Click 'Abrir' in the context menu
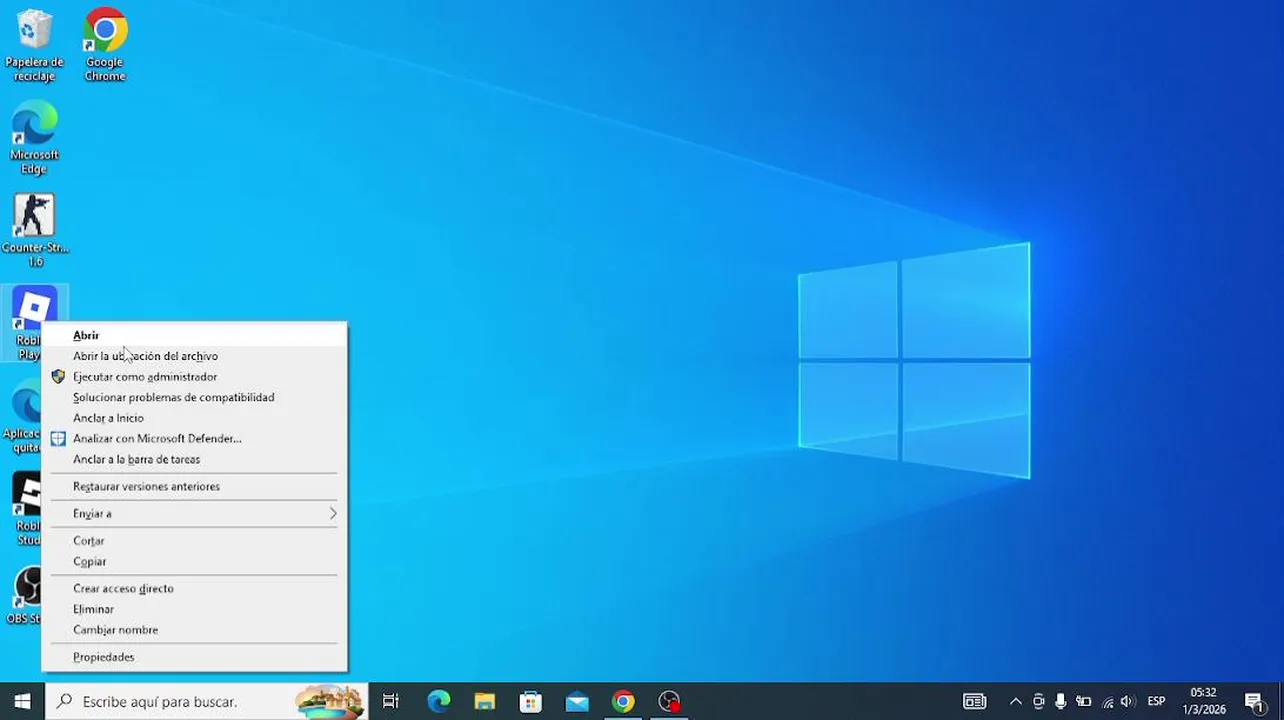 click(194, 336)
